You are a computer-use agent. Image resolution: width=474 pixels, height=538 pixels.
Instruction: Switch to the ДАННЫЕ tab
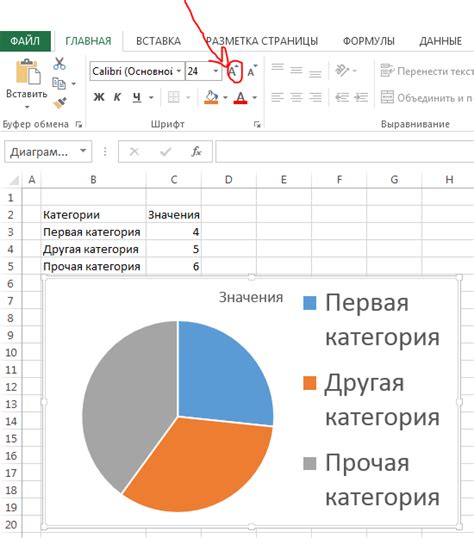point(440,41)
